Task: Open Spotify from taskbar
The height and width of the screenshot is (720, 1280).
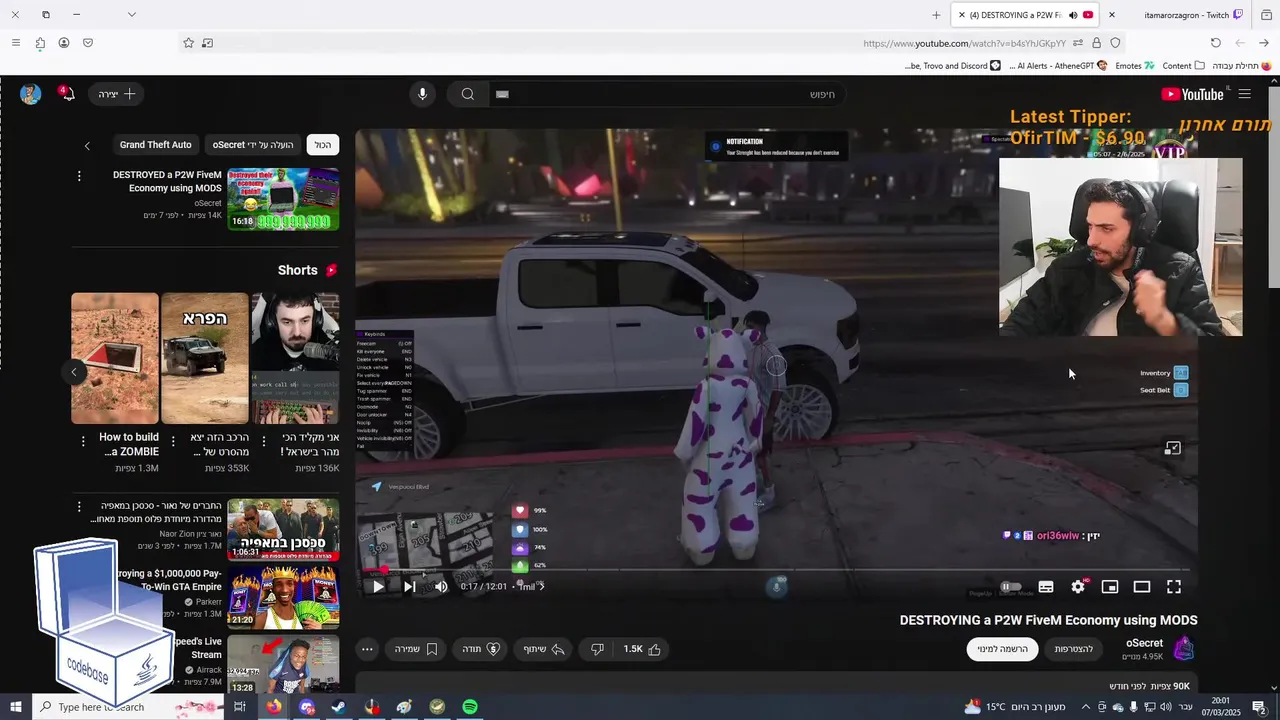Action: point(470,707)
